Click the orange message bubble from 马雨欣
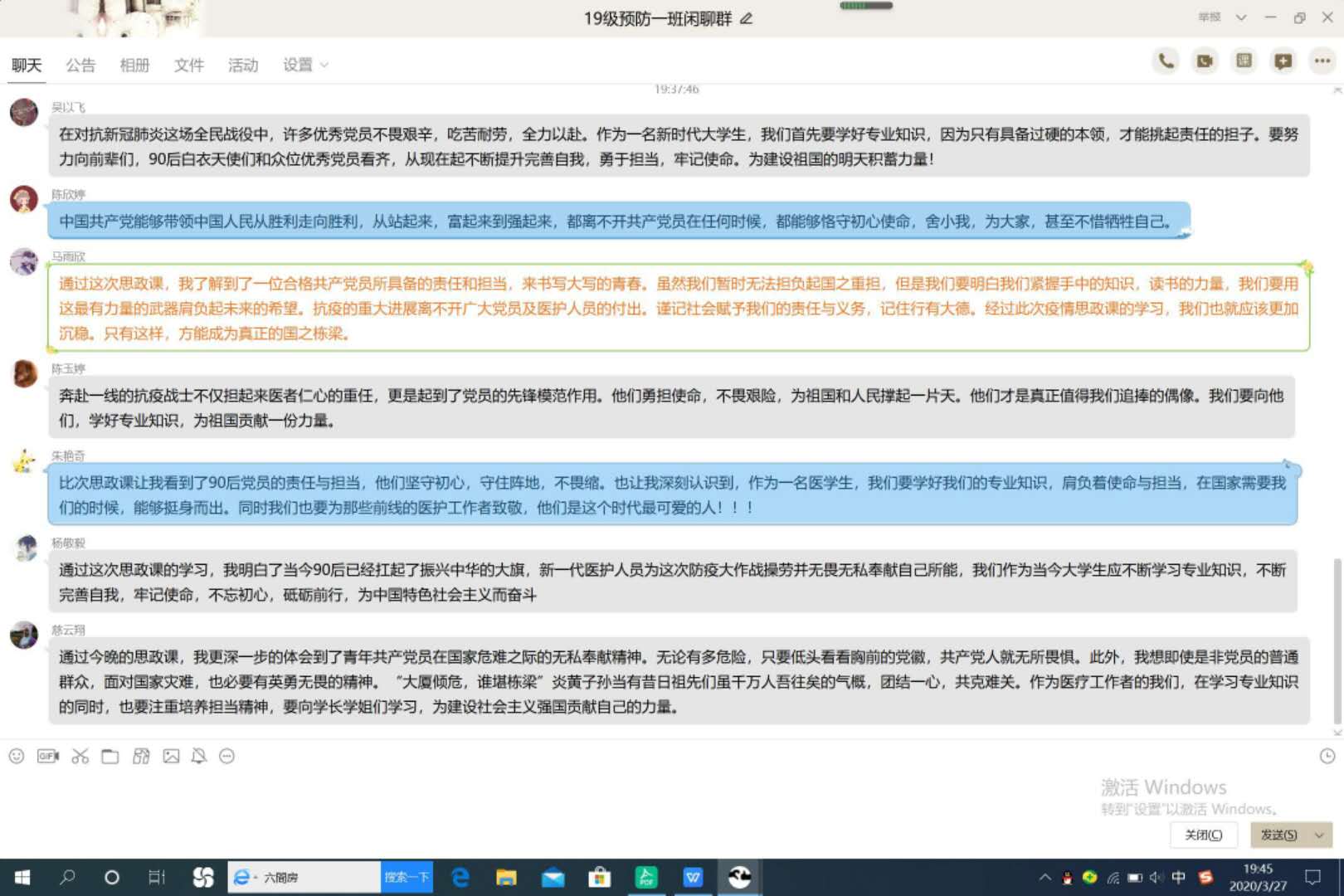 tap(679, 308)
